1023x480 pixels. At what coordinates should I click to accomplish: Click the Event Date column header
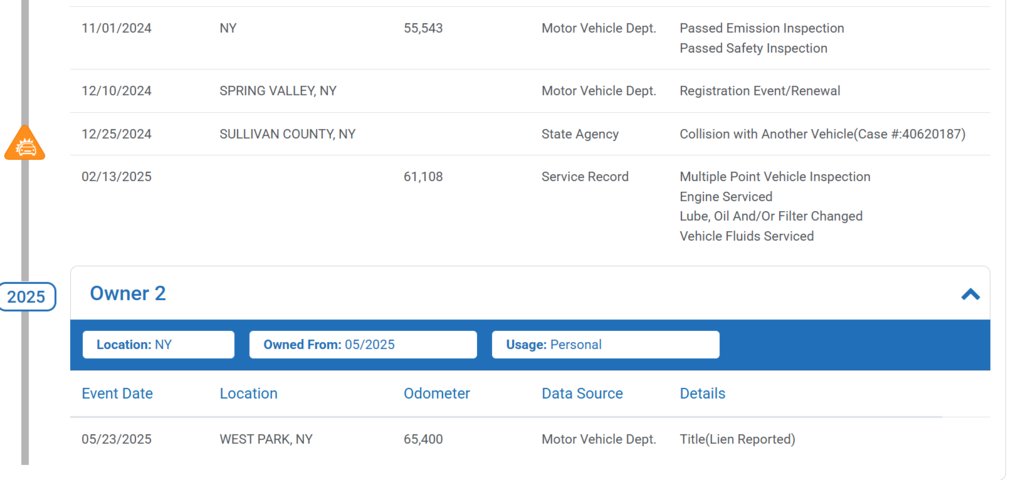117,394
